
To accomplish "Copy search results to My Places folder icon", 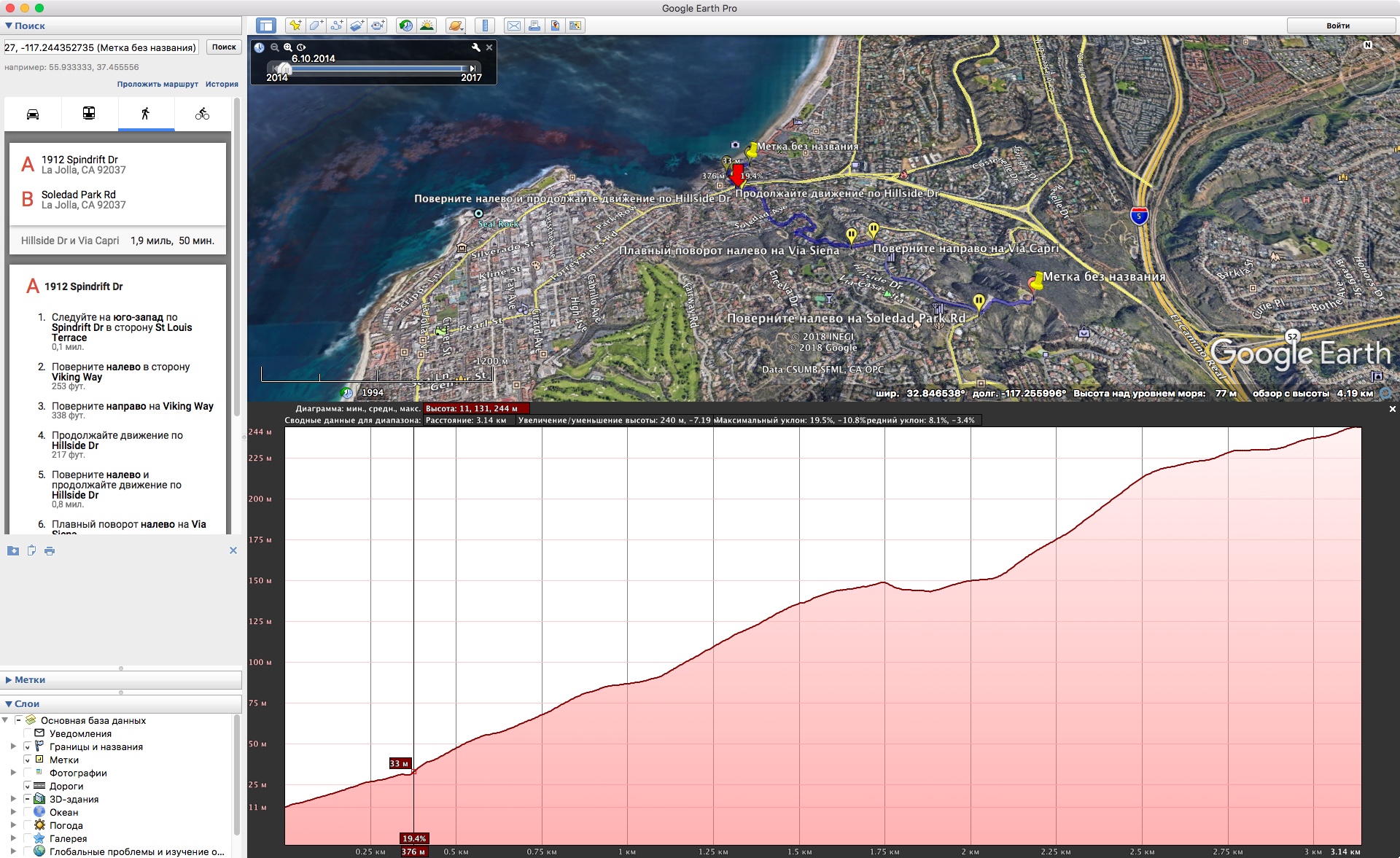I will pyautogui.click(x=13, y=550).
